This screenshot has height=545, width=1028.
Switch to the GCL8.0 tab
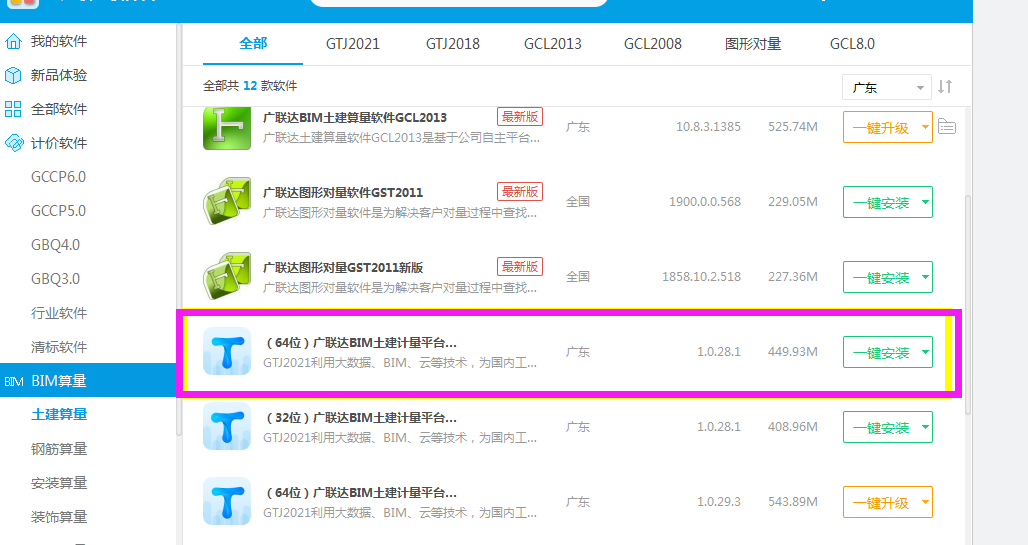[852, 44]
